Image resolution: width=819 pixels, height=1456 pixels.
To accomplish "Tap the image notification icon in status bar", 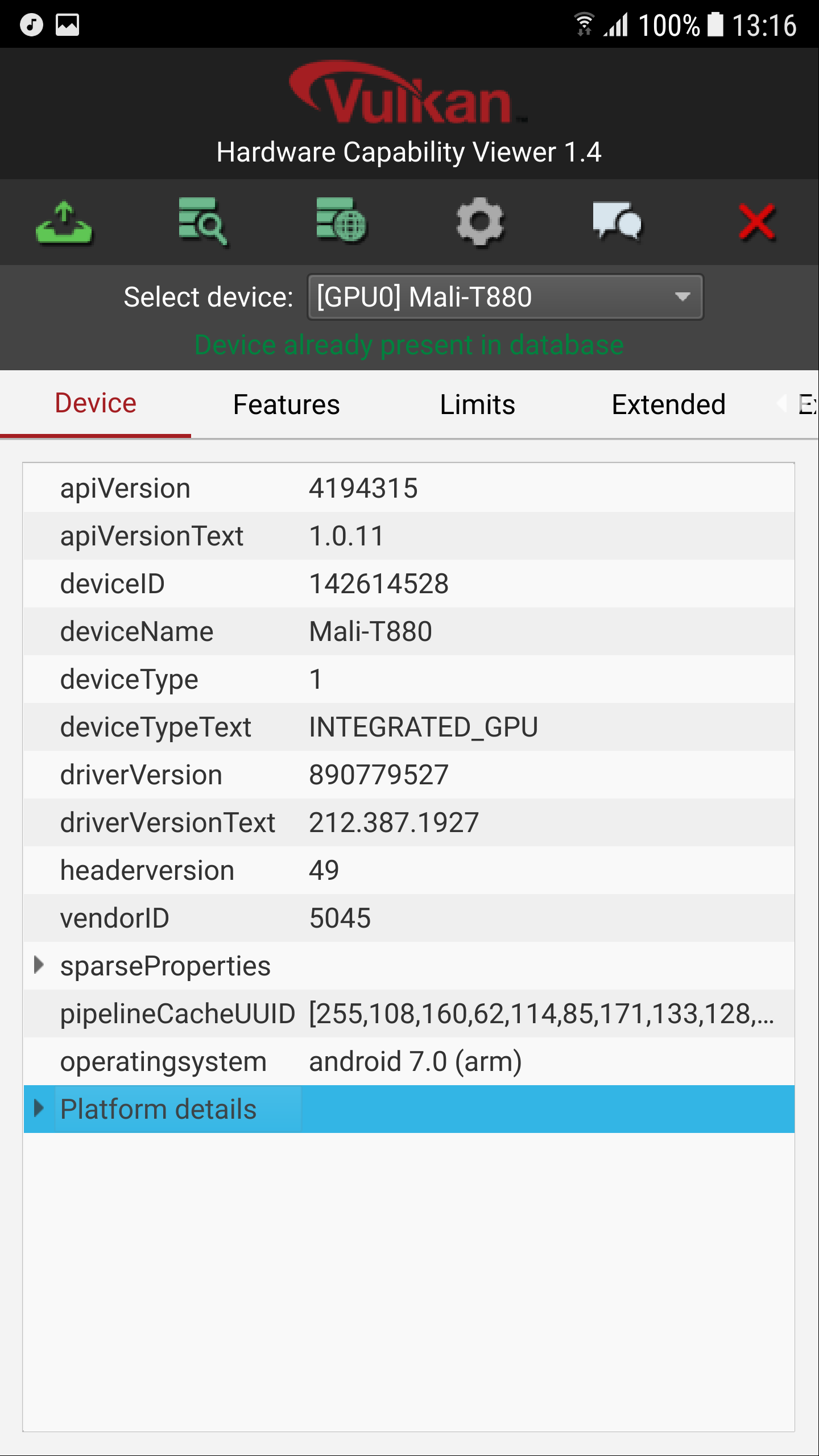I will pos(67,24).
